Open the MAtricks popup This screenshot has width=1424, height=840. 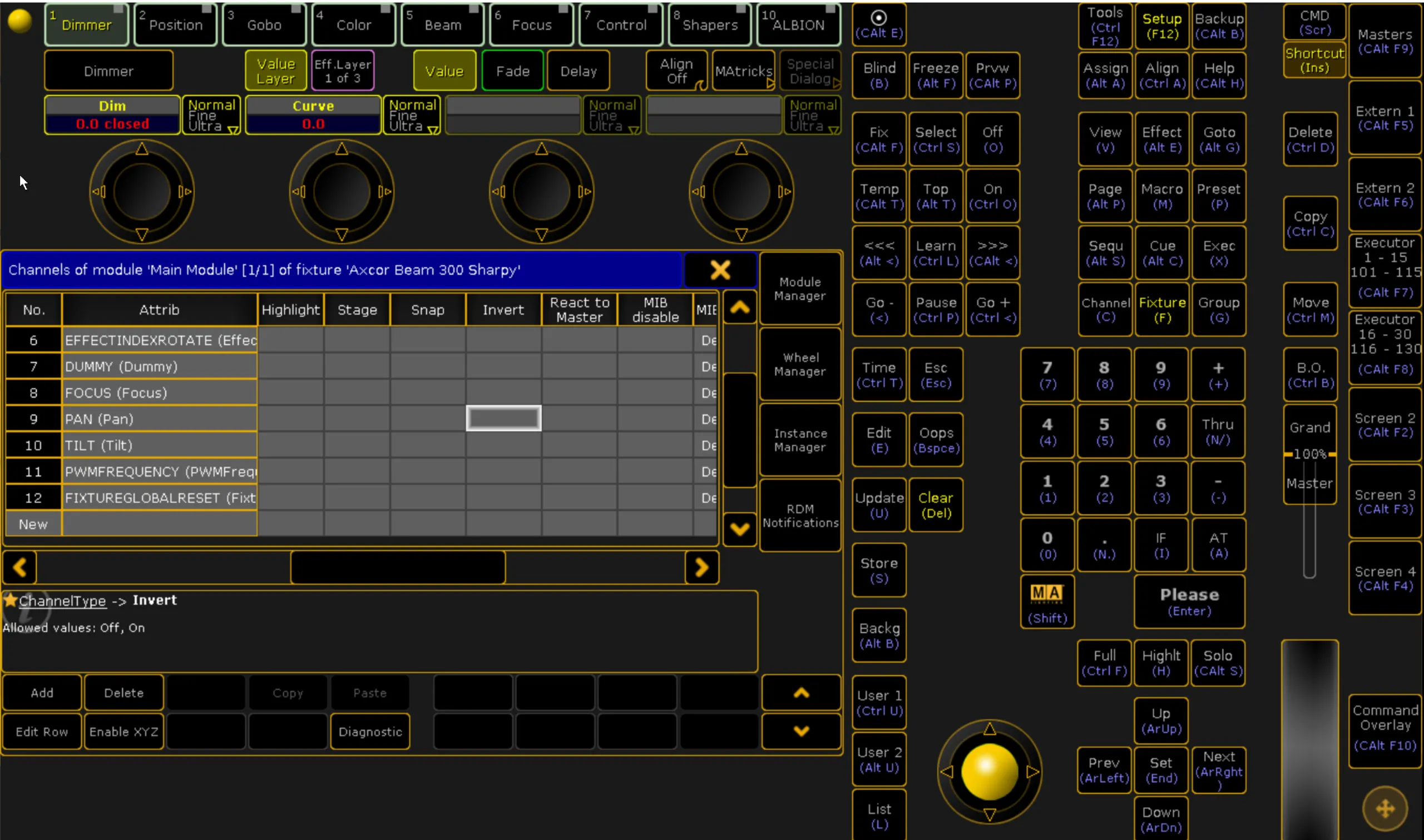[x=743, y=71]
